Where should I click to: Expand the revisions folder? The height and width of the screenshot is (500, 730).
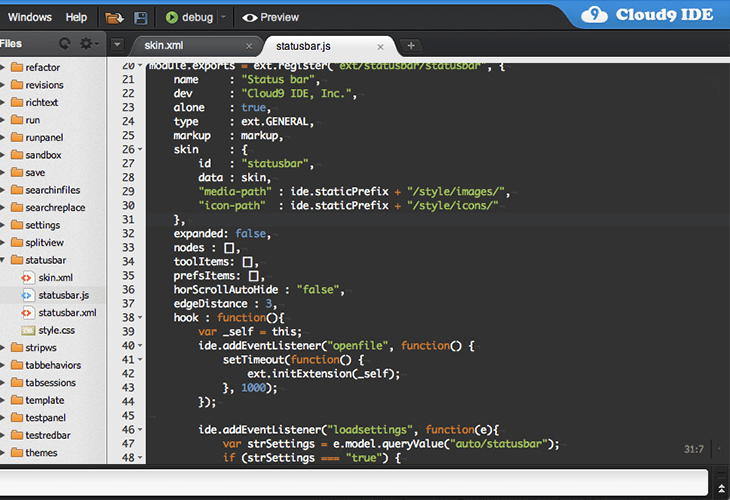coord(2,85)
